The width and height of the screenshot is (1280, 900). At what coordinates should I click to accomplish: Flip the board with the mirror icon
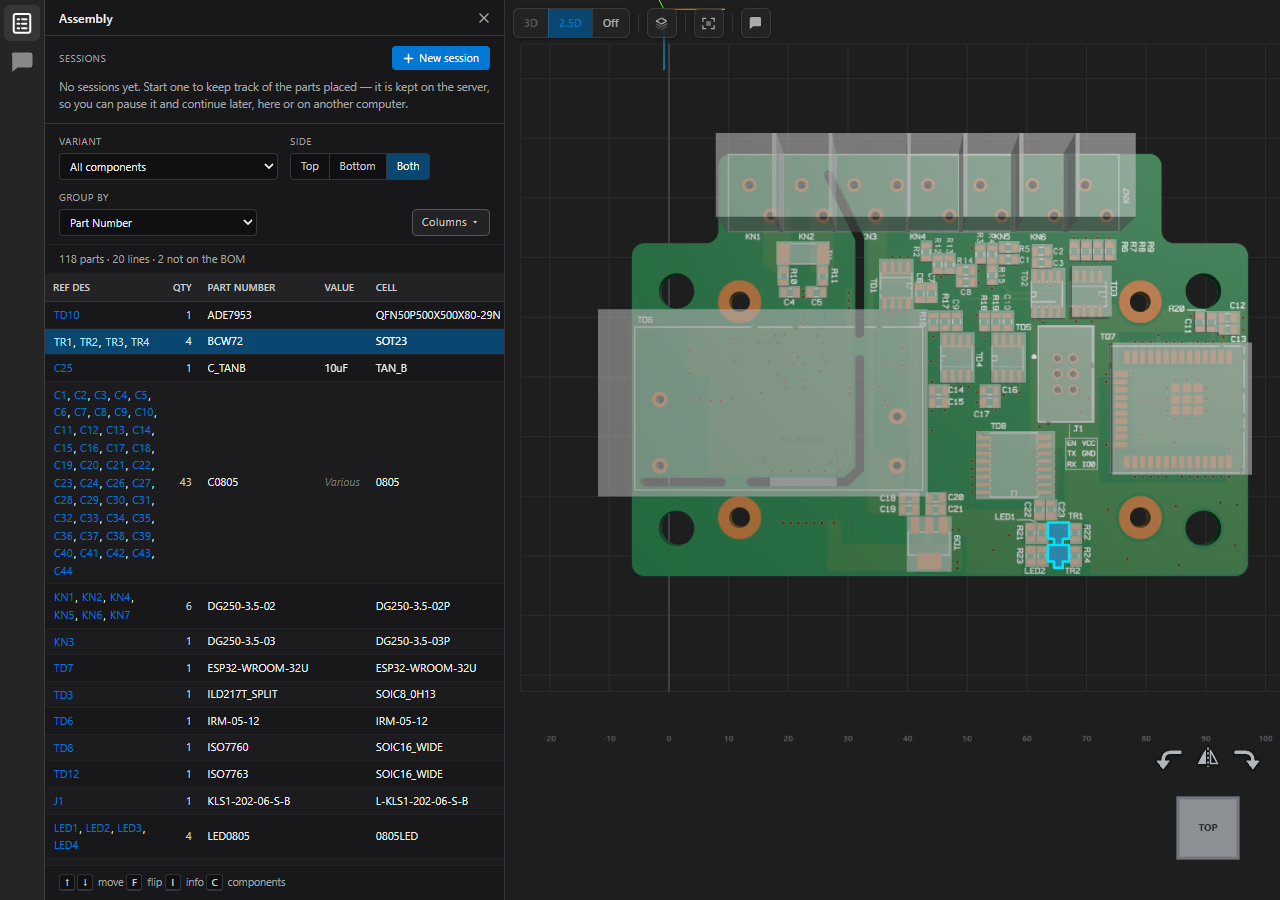1208,757
